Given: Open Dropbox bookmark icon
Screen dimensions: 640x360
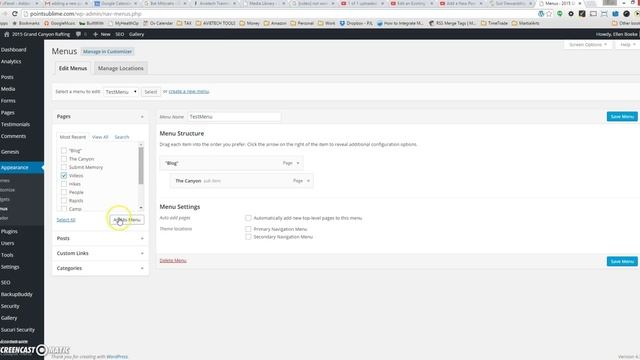Looking at the screenshot, I should point(342,23).
